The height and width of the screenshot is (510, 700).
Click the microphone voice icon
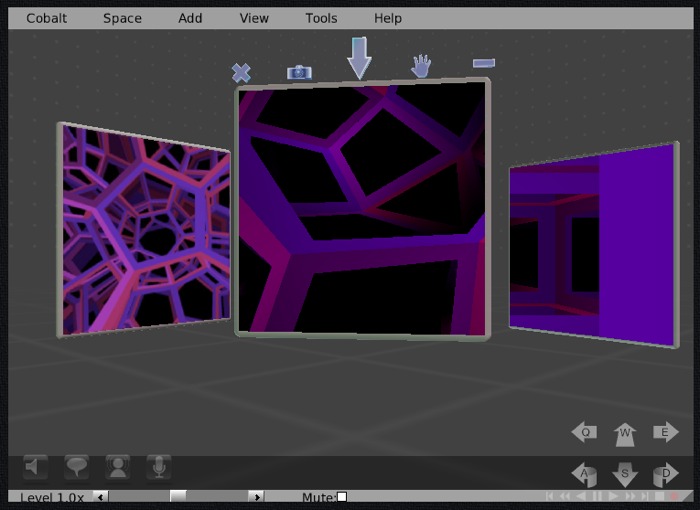tap(158, 467)
